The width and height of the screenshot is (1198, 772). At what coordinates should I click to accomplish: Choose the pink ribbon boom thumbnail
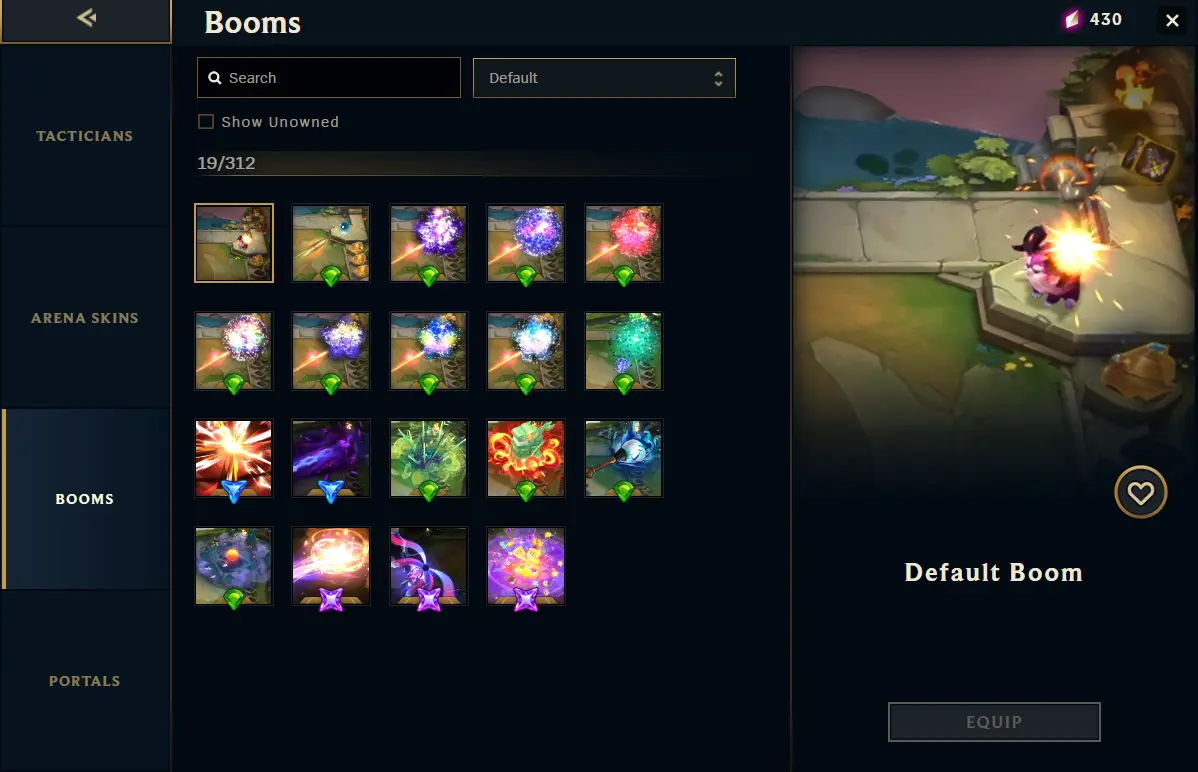click(x=429, y=566)
